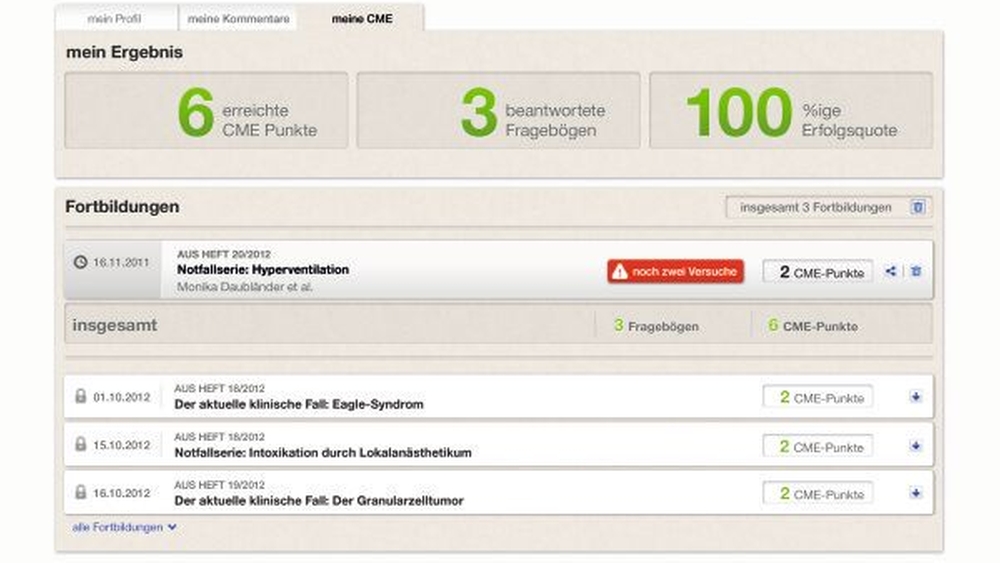The height and width of the screenshot is (563, 1000).
Task: Click the share icon in Hyperventilation row
Action: (x=891, y=272)
